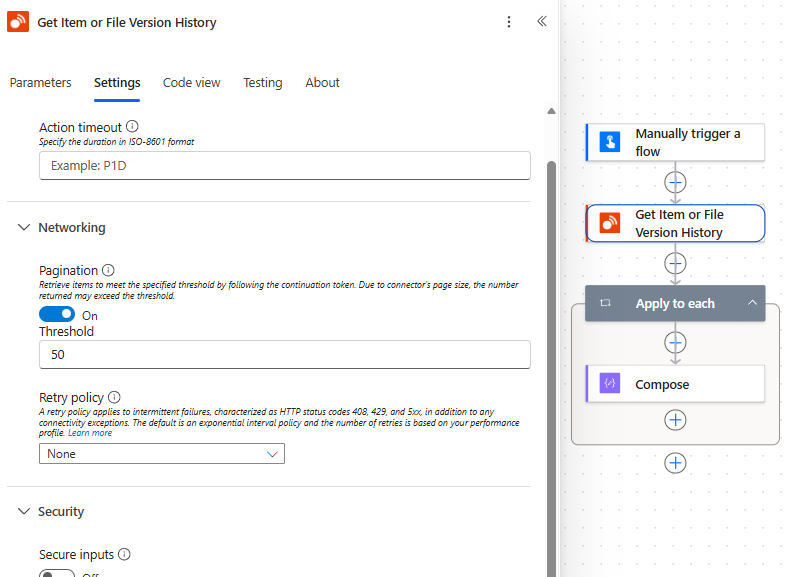Add step below Get Item or File Version History node
The image size is (798, 577).
[x=675, y=264]
